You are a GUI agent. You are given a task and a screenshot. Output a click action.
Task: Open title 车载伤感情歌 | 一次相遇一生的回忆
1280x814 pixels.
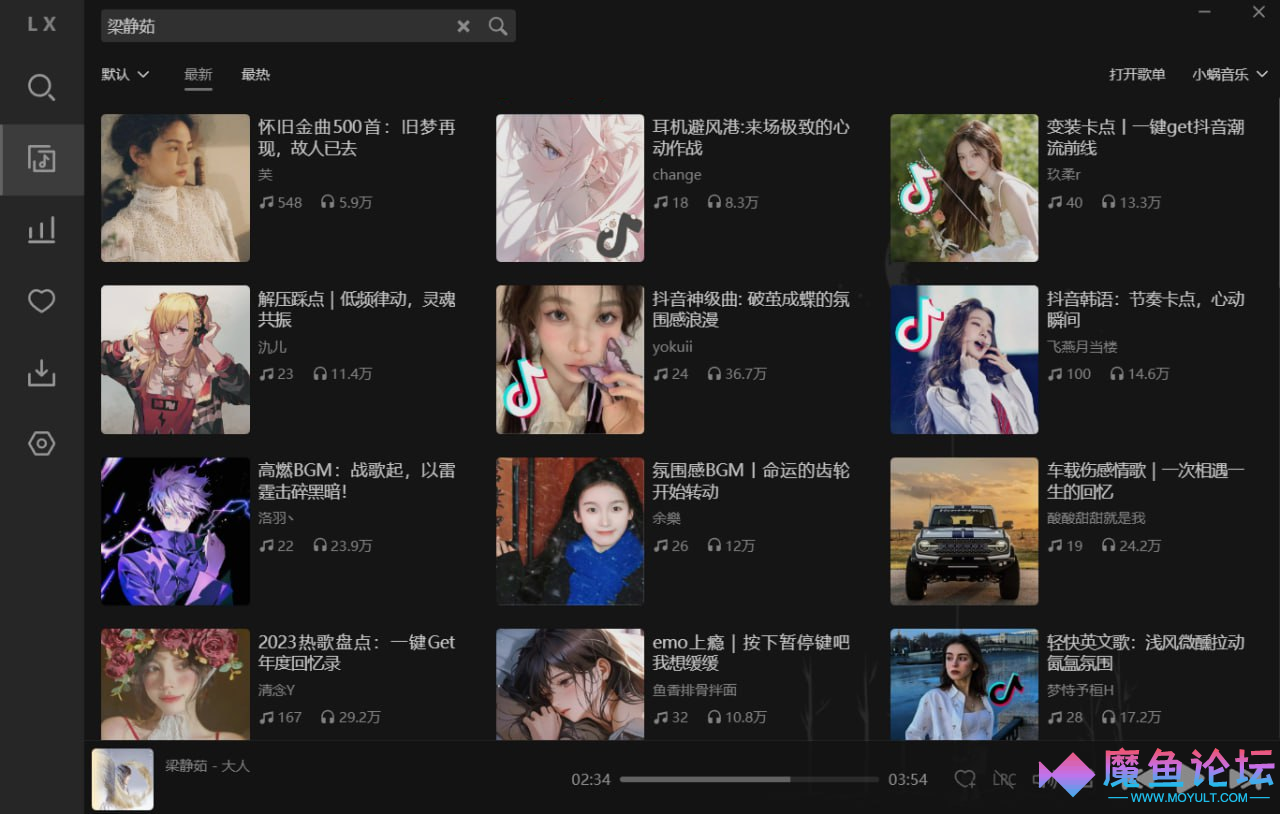pos(1146,481)
